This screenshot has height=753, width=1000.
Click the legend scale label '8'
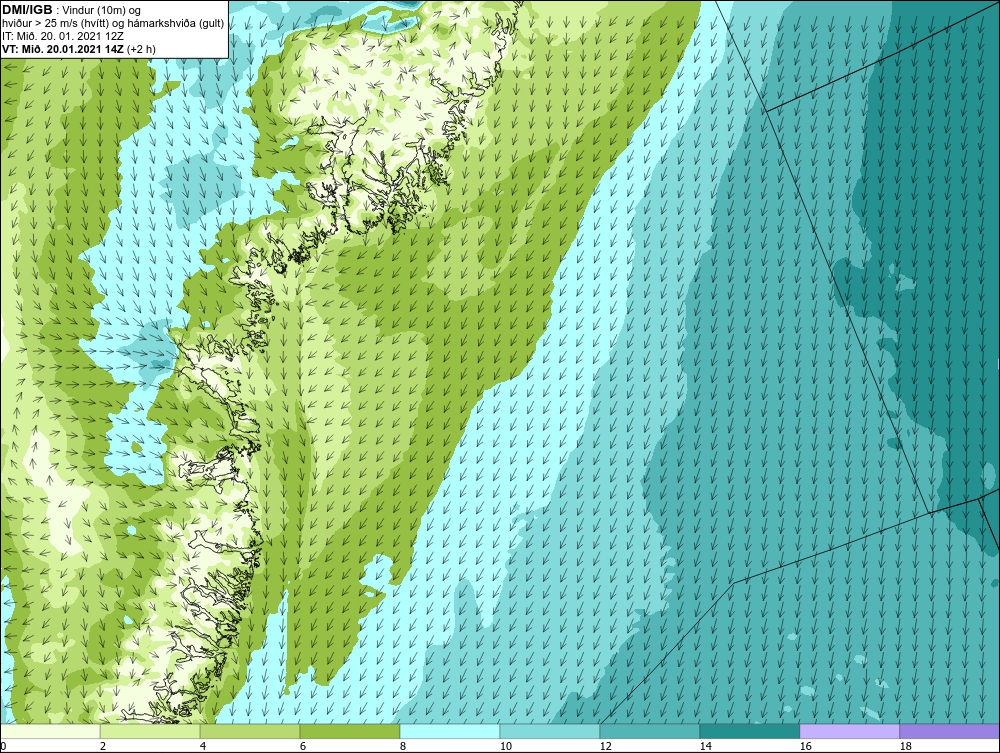tap(402, 746)
